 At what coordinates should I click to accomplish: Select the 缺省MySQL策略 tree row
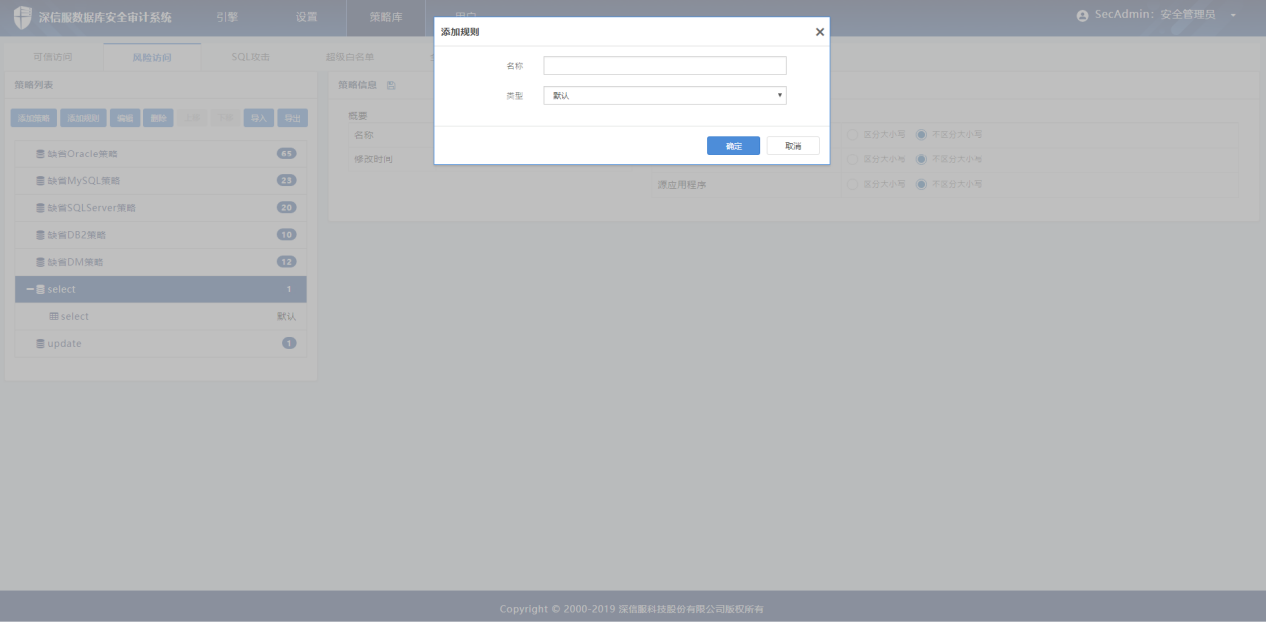[161, 181]
